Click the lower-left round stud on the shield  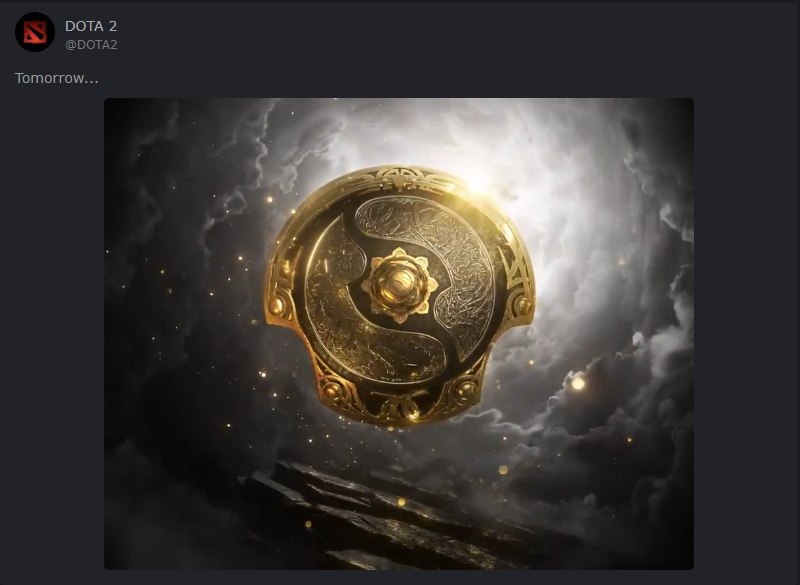333,391
